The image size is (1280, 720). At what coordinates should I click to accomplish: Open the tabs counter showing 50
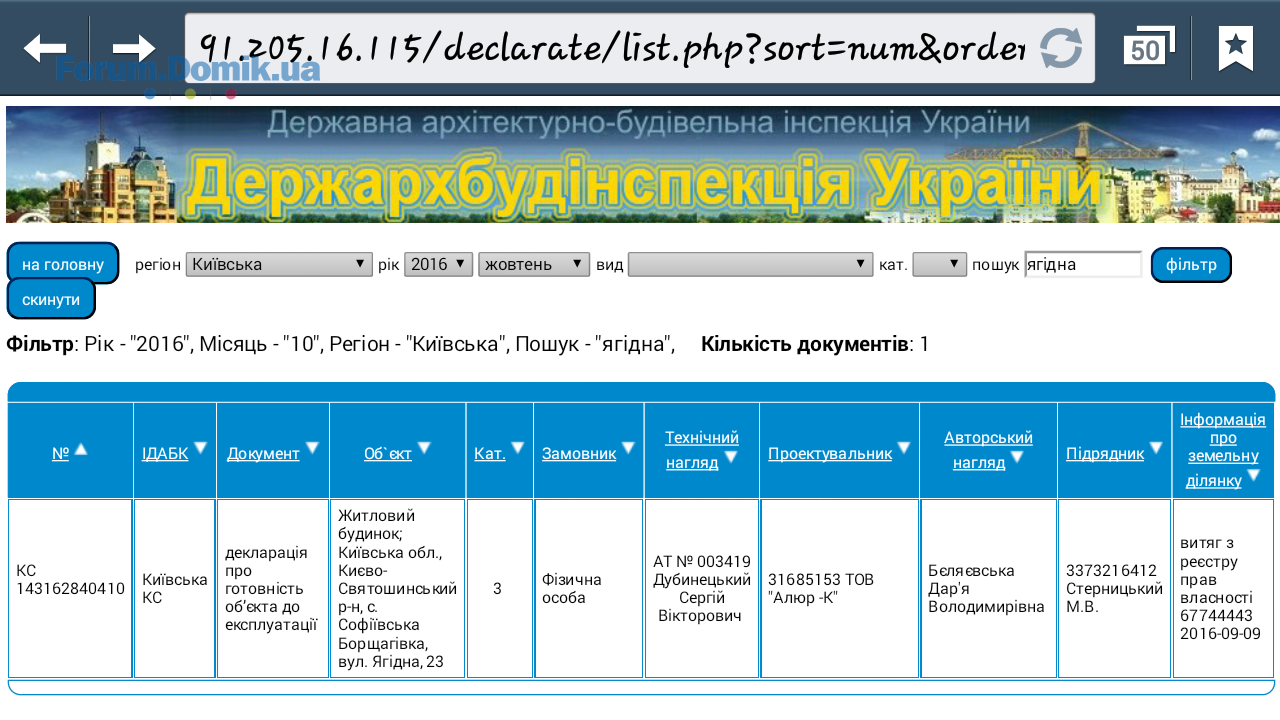point(1147,47)
